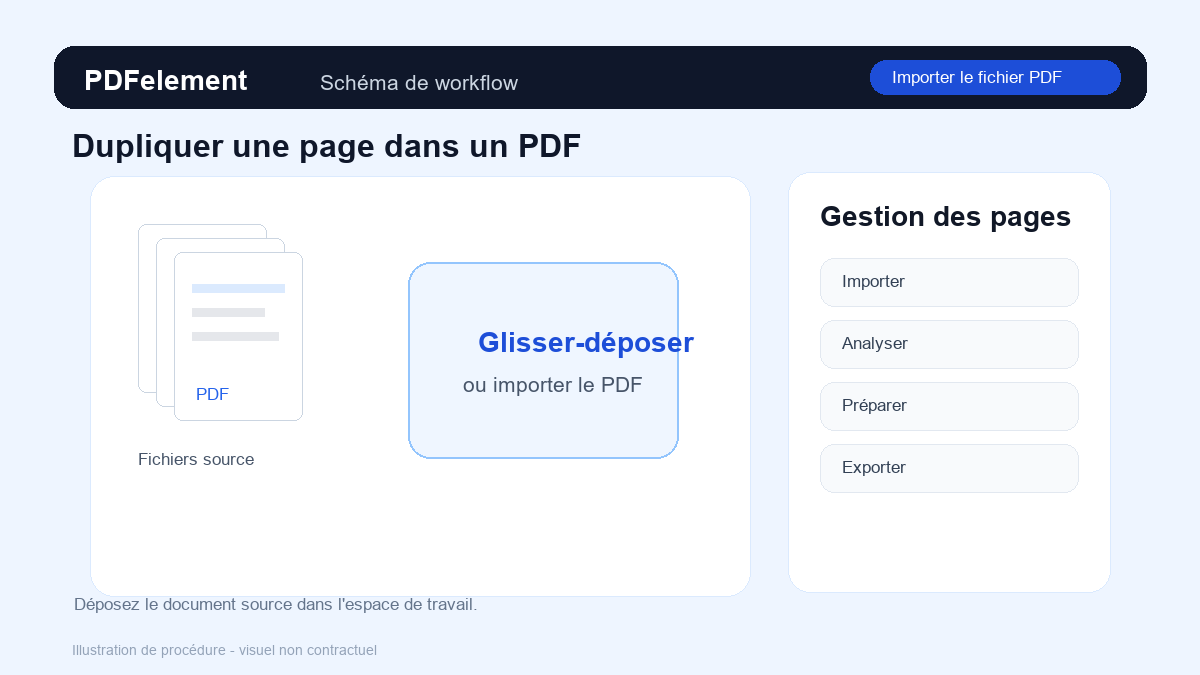1200x675 pixels.
Task: Click the Importer le fichier PDF button
Action: coord(995,78)
